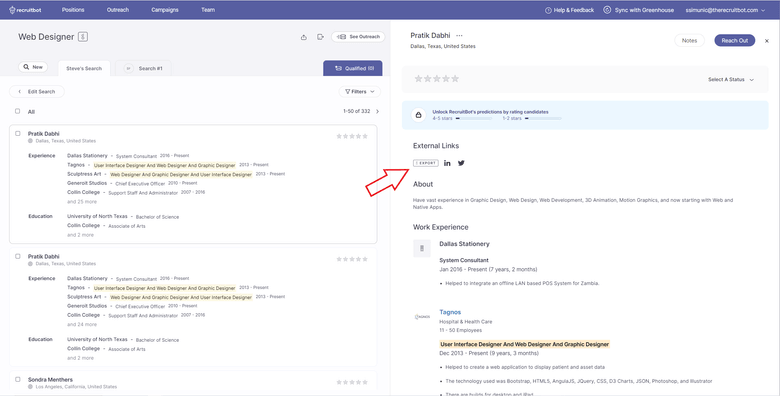This screenshot has width=780, height=396.
Task: Tick the All candidates checkbox
Action: [x=18, y=111]
